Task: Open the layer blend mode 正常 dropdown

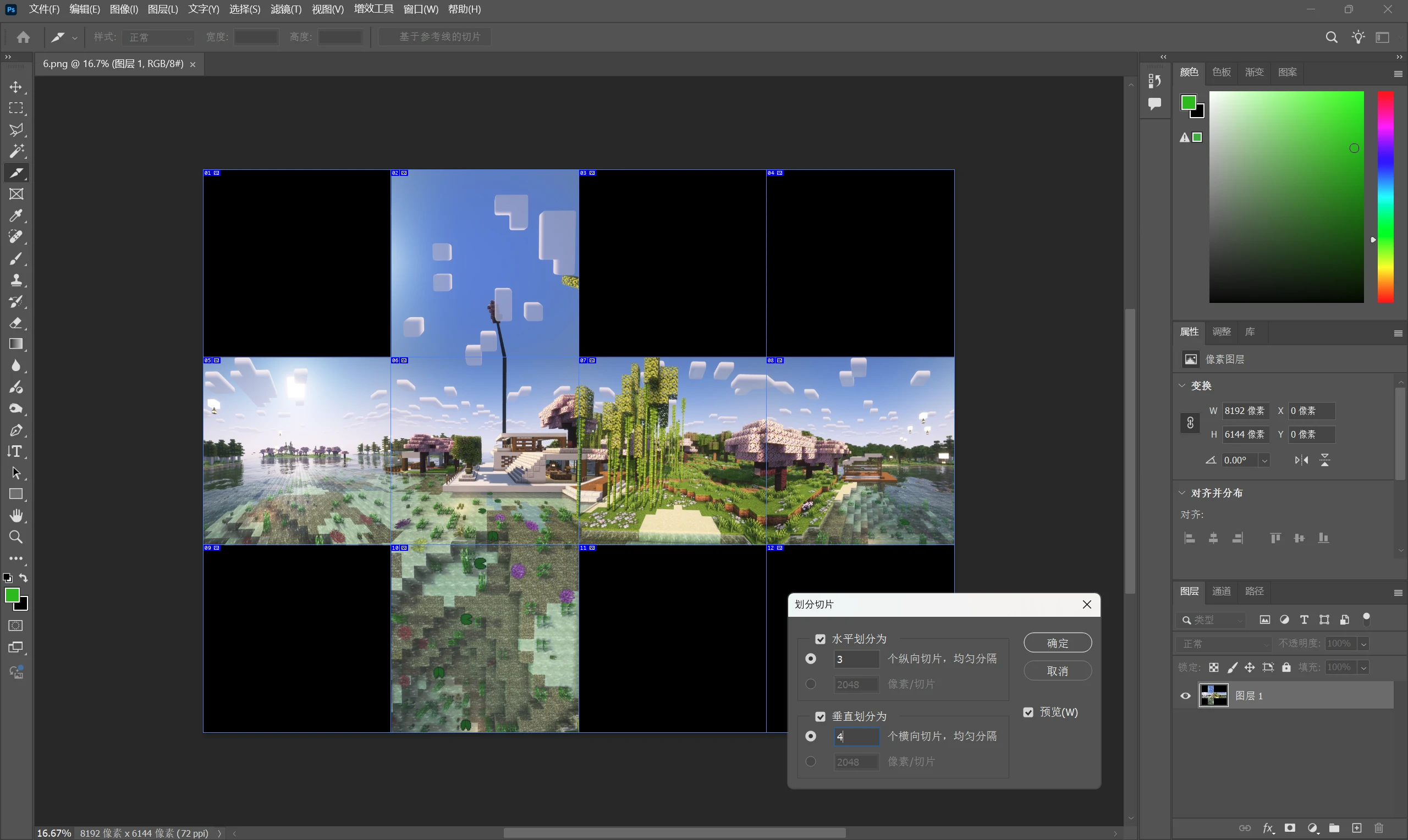Action: tap(1224, 644)
